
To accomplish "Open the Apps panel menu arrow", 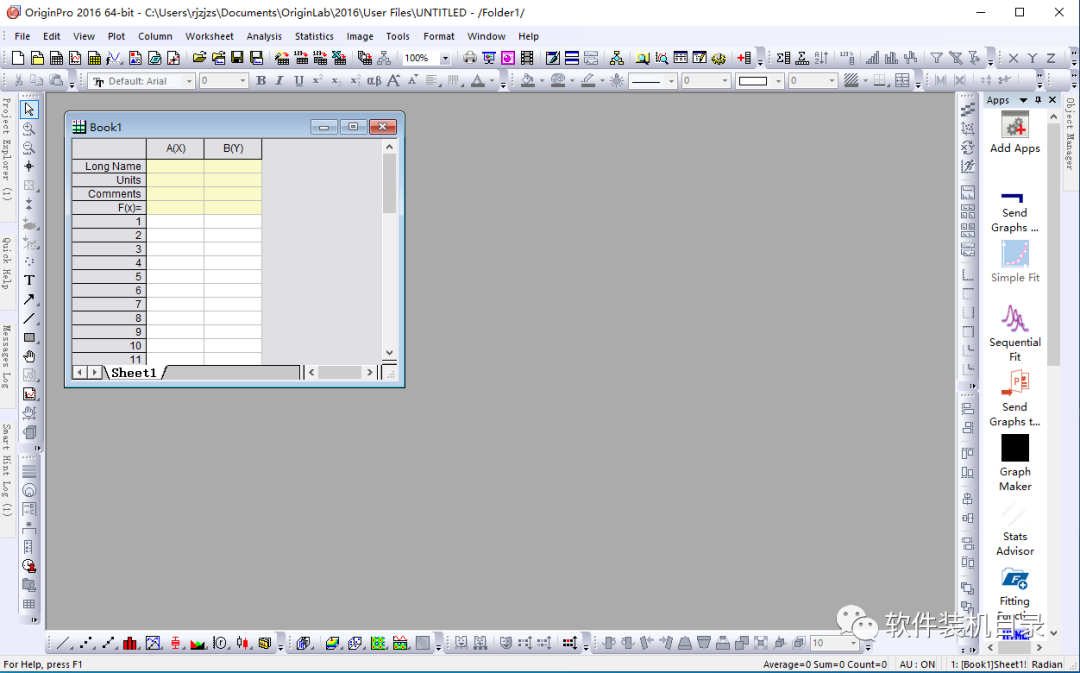I will [x=1024, y=101].
